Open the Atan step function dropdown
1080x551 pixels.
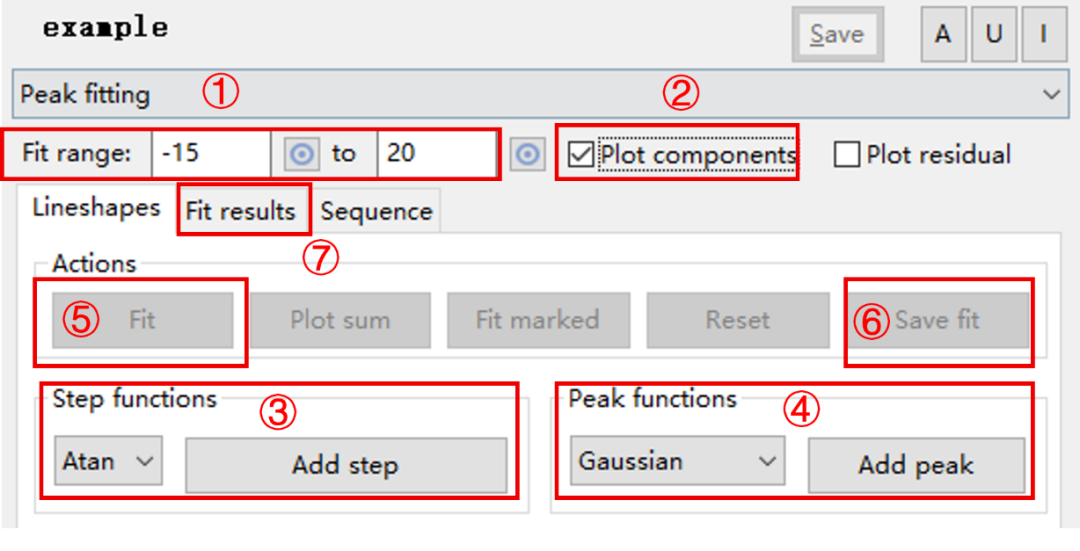[108, 461]
